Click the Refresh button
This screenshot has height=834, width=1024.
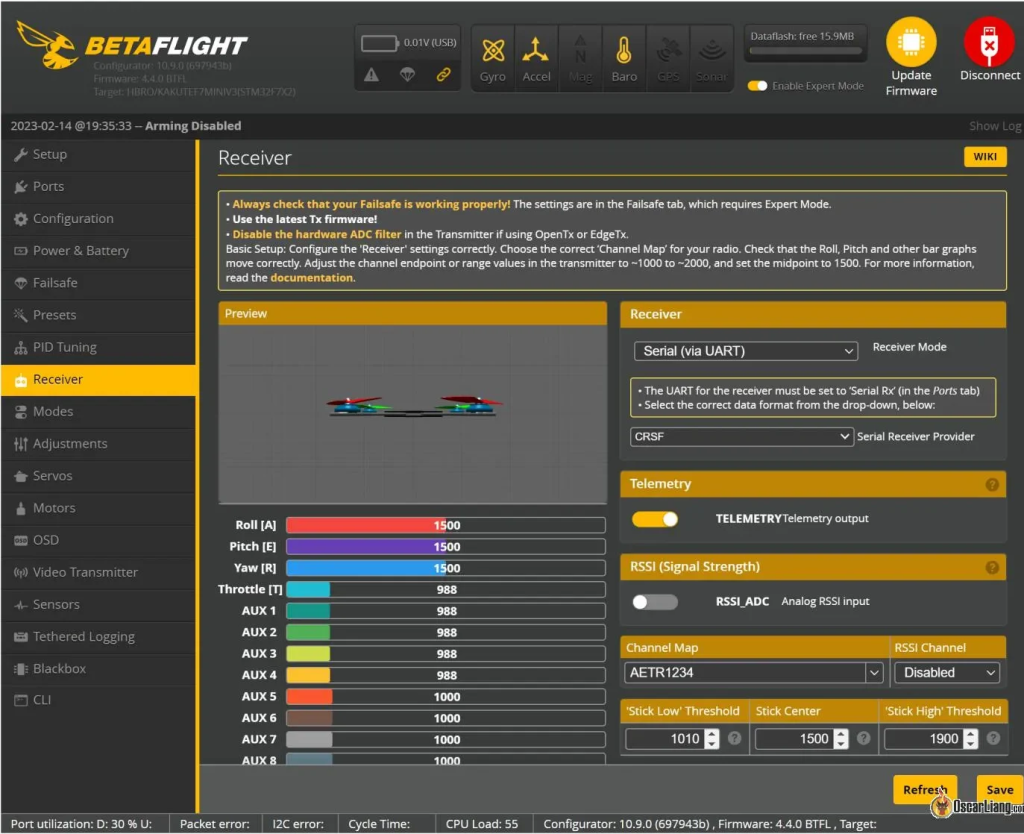tap(925, 790)
